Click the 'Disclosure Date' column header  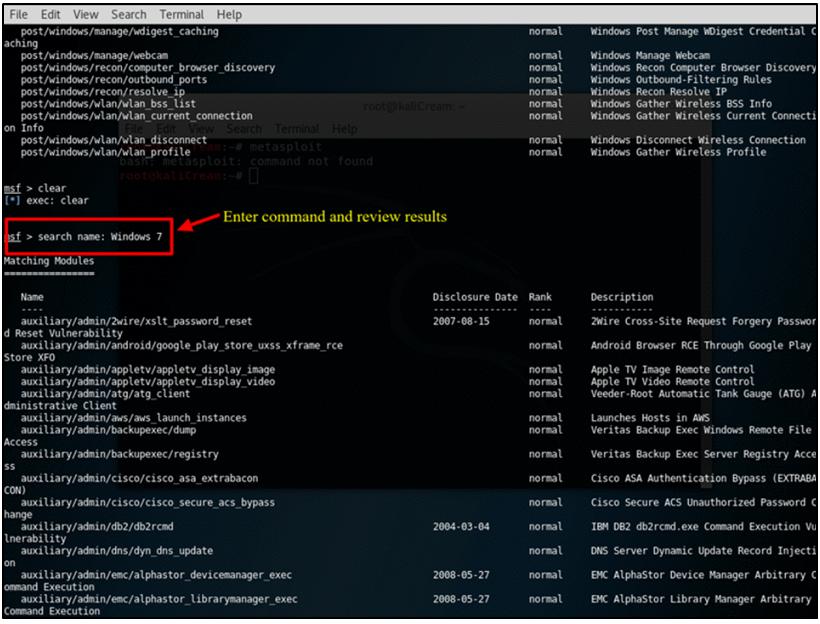(475, 297)
